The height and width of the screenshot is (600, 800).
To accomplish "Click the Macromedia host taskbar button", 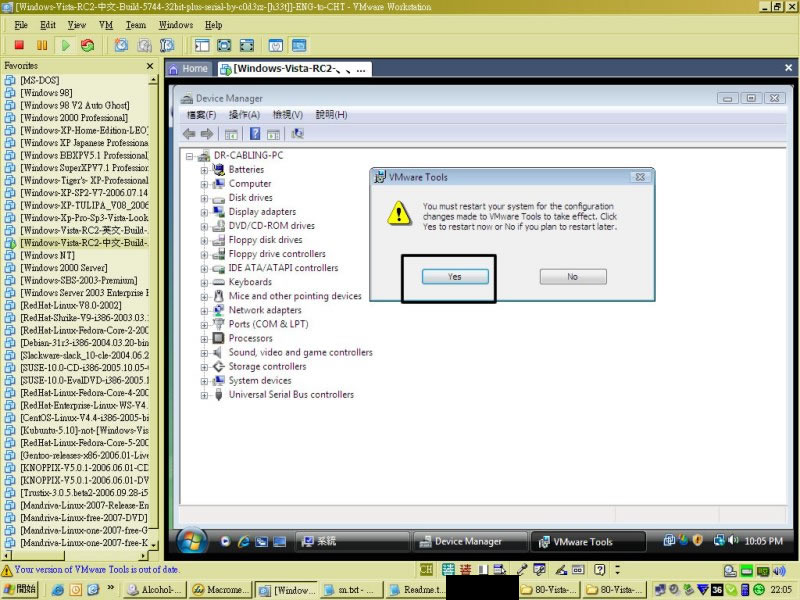I will click(220, 589).
